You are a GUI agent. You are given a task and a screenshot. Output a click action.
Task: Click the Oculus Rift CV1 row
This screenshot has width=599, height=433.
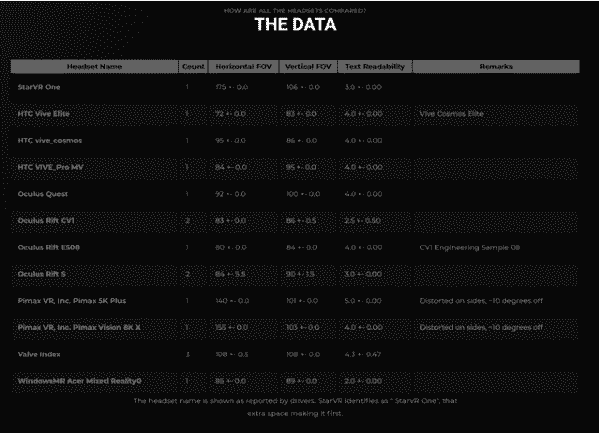(295, 221)
